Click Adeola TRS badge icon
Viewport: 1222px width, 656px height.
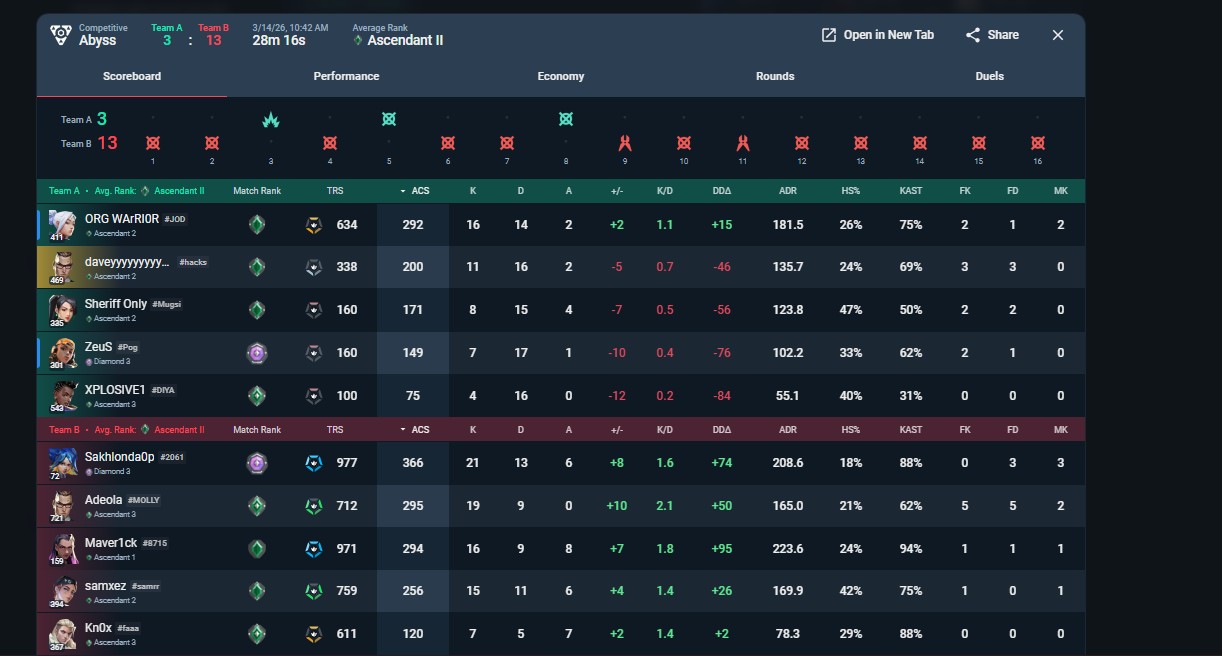314,506
